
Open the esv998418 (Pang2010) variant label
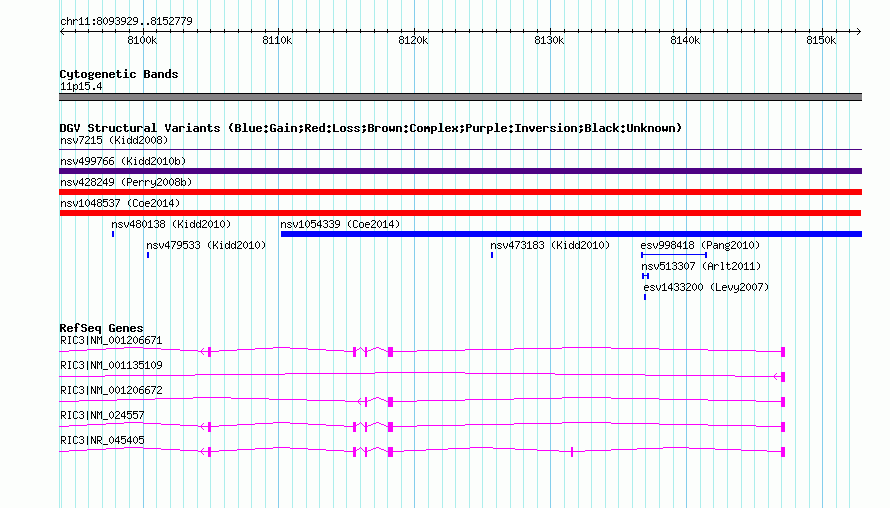[700, 245]
